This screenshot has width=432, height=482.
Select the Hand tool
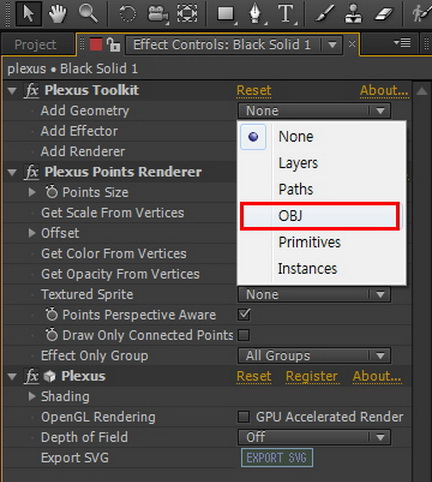coord(57,14)
